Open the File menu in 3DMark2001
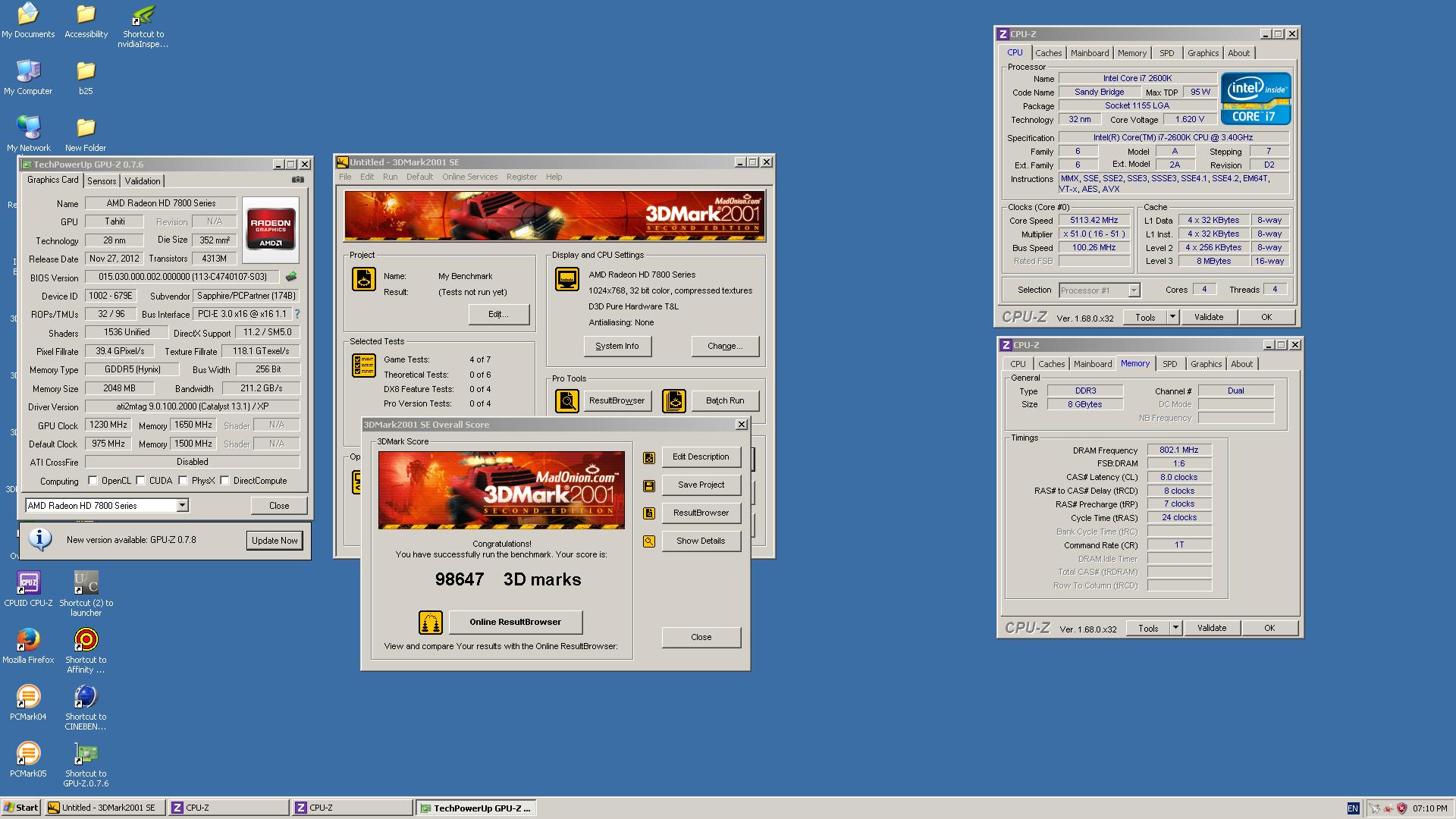This screenshot has width=1456, height=819. 345,177
